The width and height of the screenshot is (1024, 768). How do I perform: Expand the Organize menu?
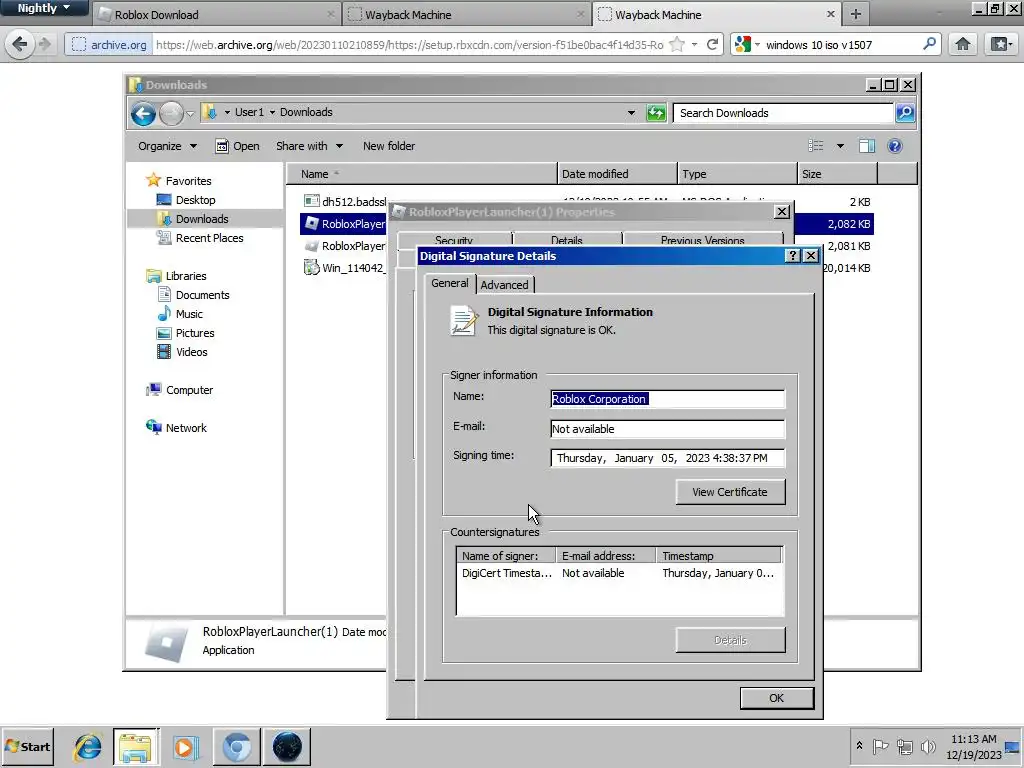coord(167,146)
